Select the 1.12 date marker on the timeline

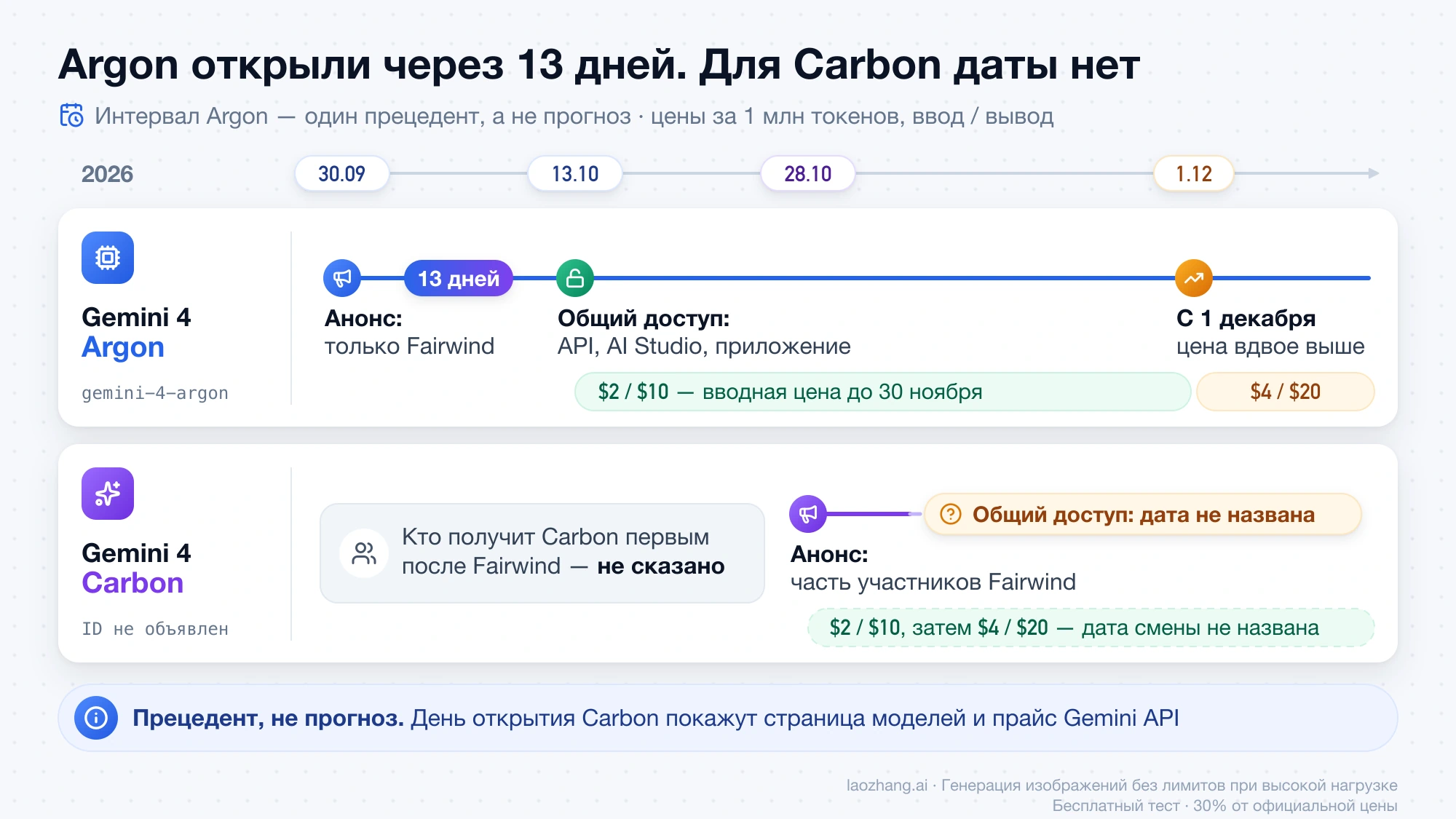point(1194,173)
